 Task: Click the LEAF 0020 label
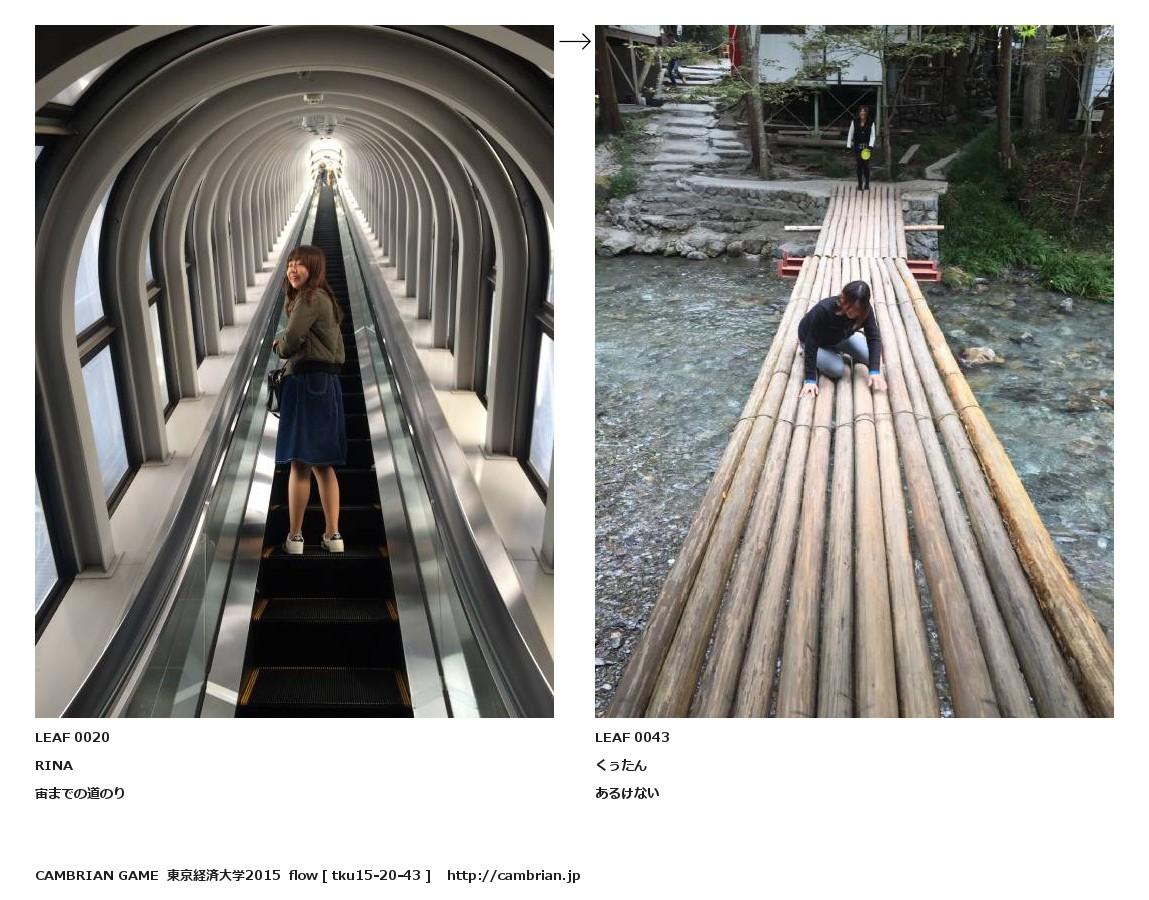73,737
